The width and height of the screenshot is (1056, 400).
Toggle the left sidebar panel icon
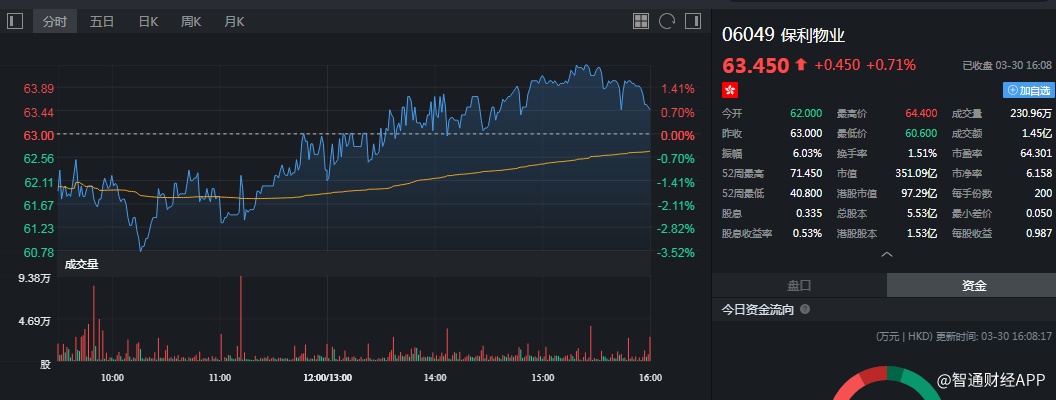(x=15, y=21)
